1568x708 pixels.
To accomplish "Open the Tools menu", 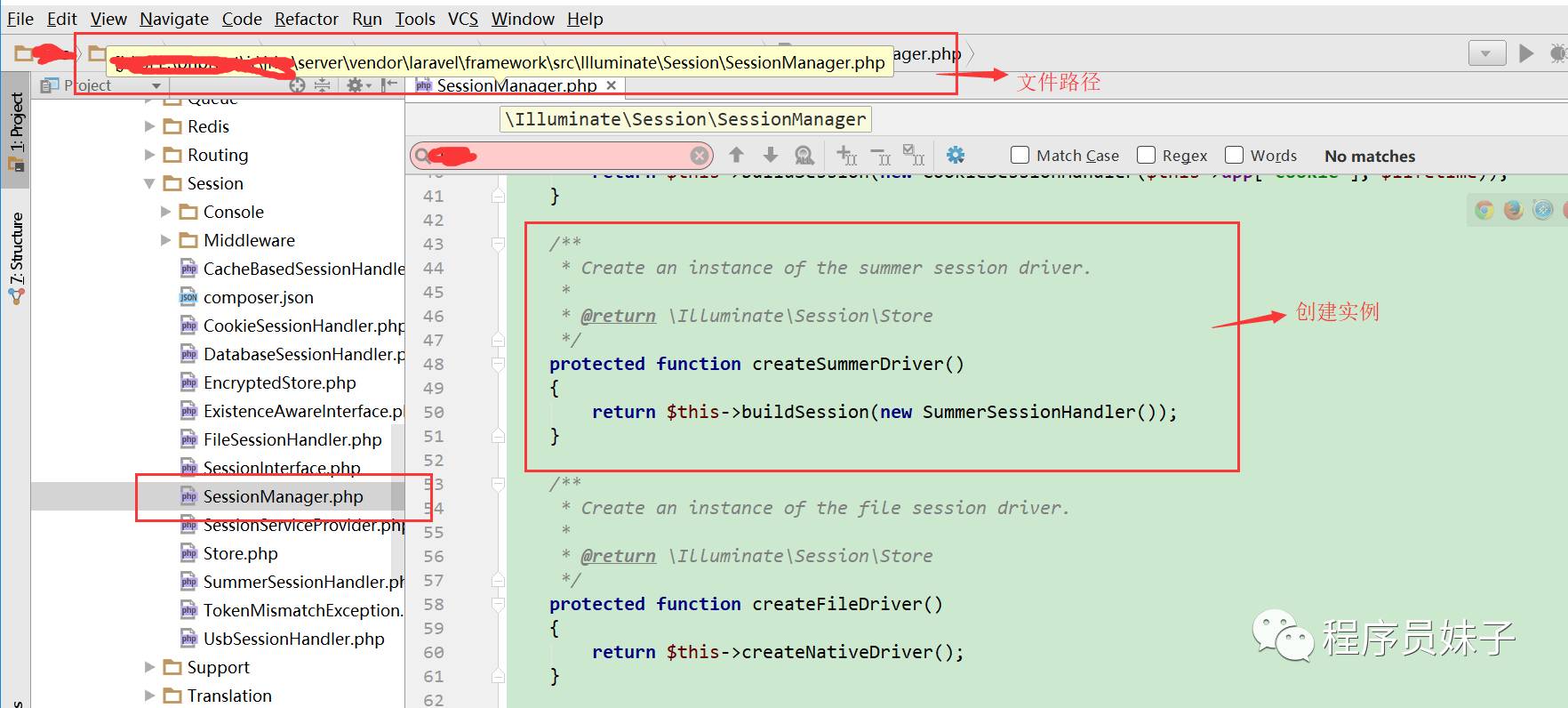I will (415, 19).
